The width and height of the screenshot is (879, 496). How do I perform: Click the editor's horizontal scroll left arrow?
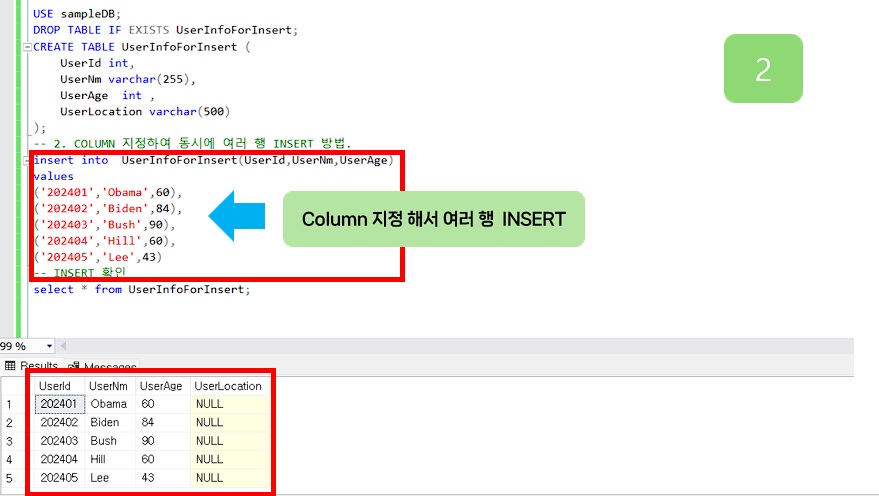click(63, 346)
